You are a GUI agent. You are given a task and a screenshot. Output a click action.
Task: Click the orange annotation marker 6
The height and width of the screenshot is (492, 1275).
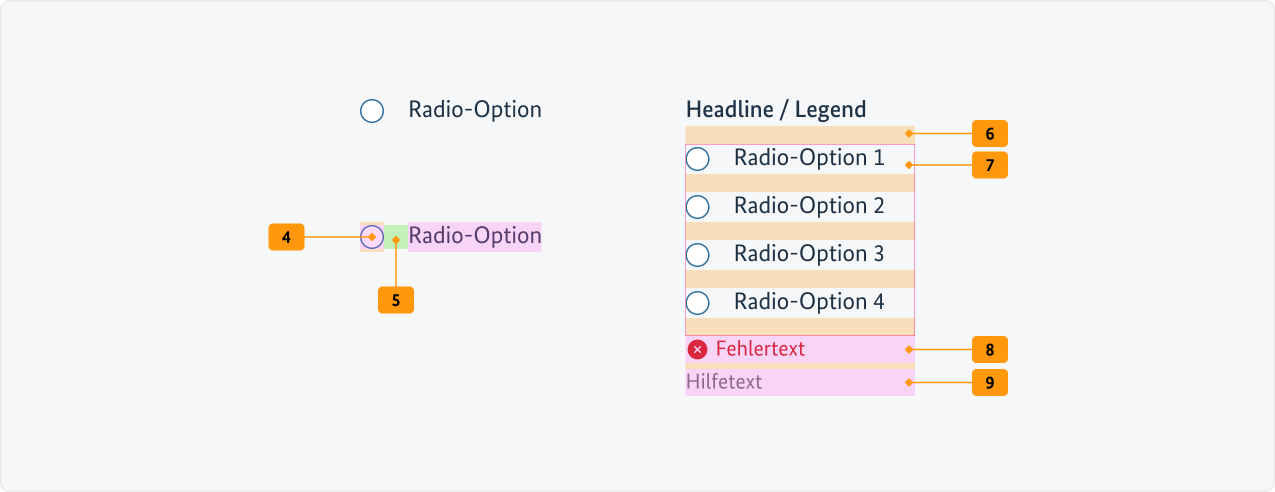click(989, 133)
